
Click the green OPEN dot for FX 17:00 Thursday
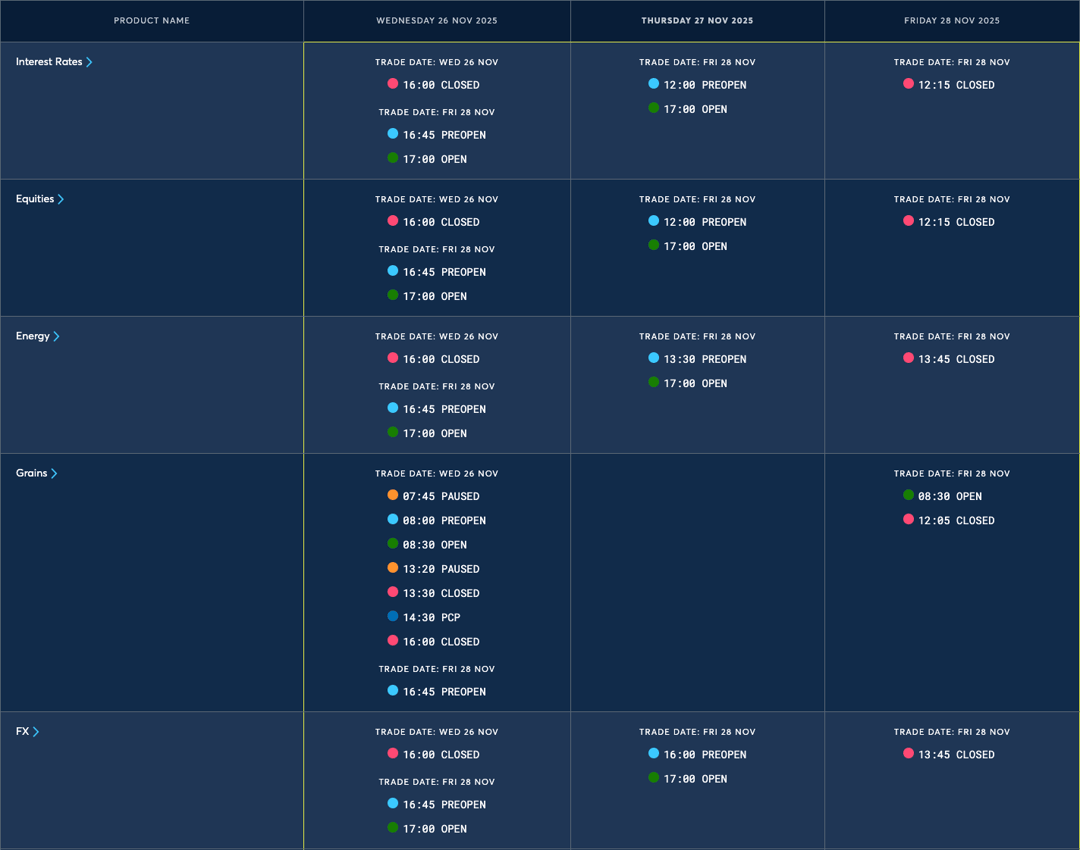point(654,778)
